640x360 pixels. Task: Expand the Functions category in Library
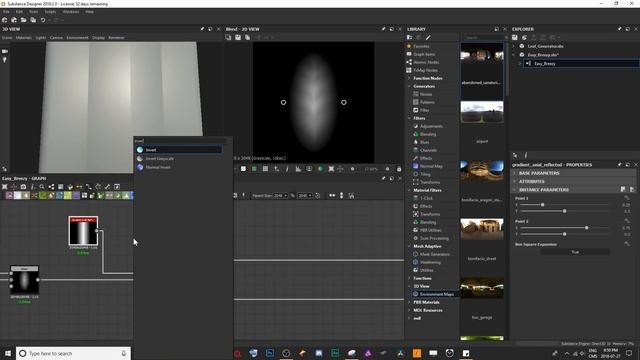tap(409, 278)
